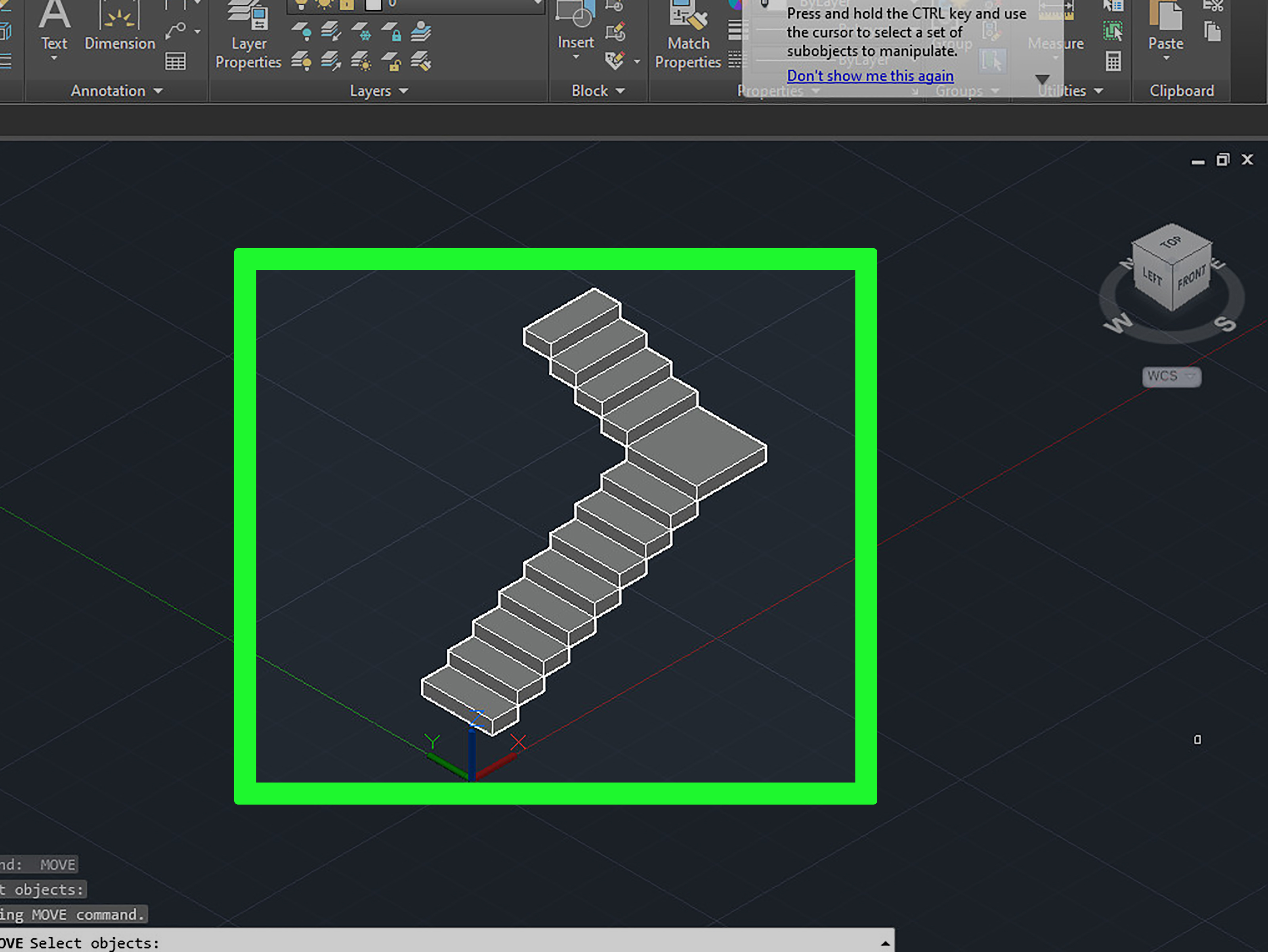Screen dimensions: 1268x952
Task: Click the Clipboard panel label
Action: [1182, 91]
